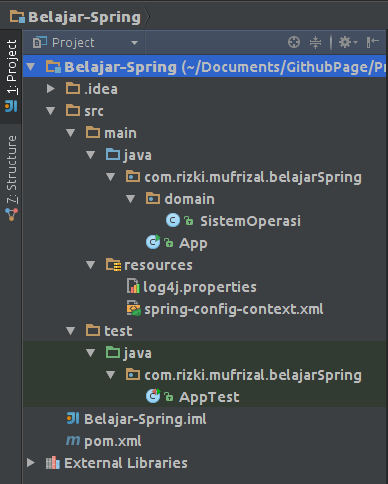Open the Project view dropdown arrow

pos(134,43)
